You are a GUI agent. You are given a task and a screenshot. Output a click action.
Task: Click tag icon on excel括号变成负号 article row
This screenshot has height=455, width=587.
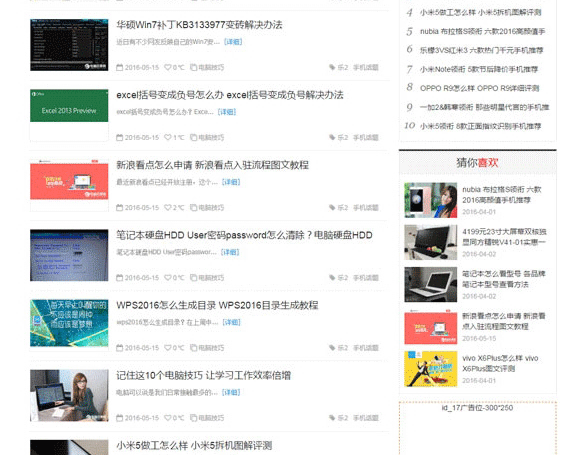[x=332, y=137]
